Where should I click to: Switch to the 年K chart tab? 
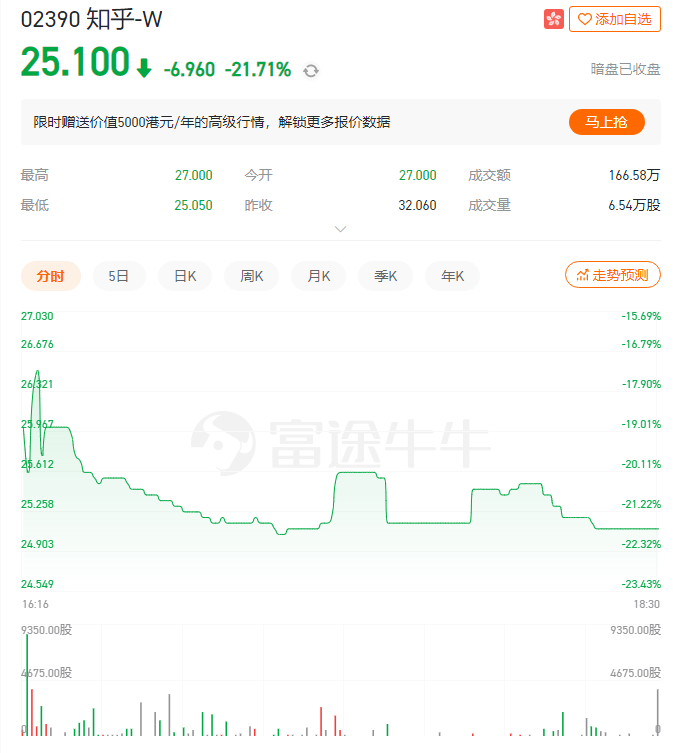(x=452, y=276)
